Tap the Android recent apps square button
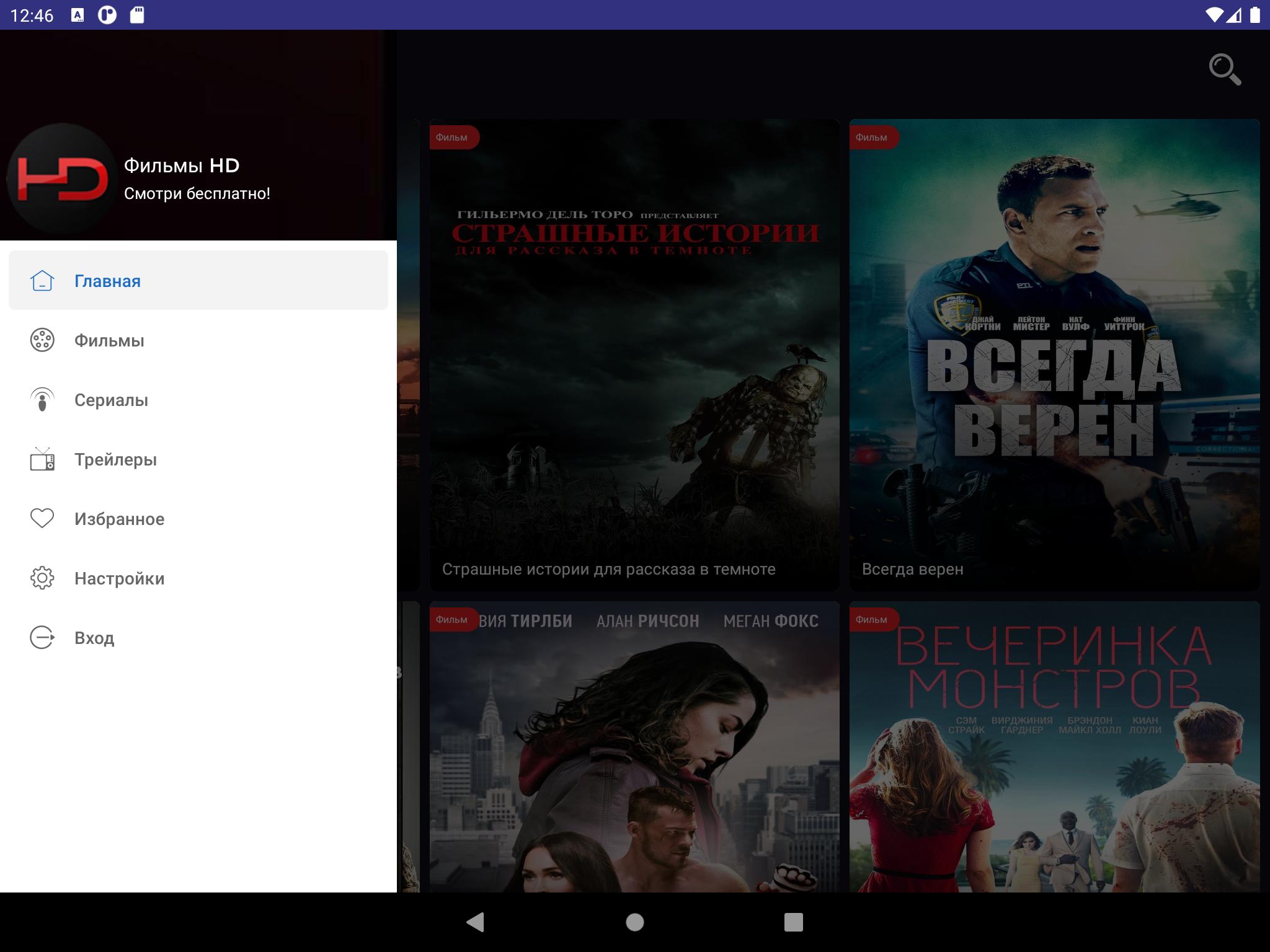Screen dimensions: 1270x952 click(794, 922)
